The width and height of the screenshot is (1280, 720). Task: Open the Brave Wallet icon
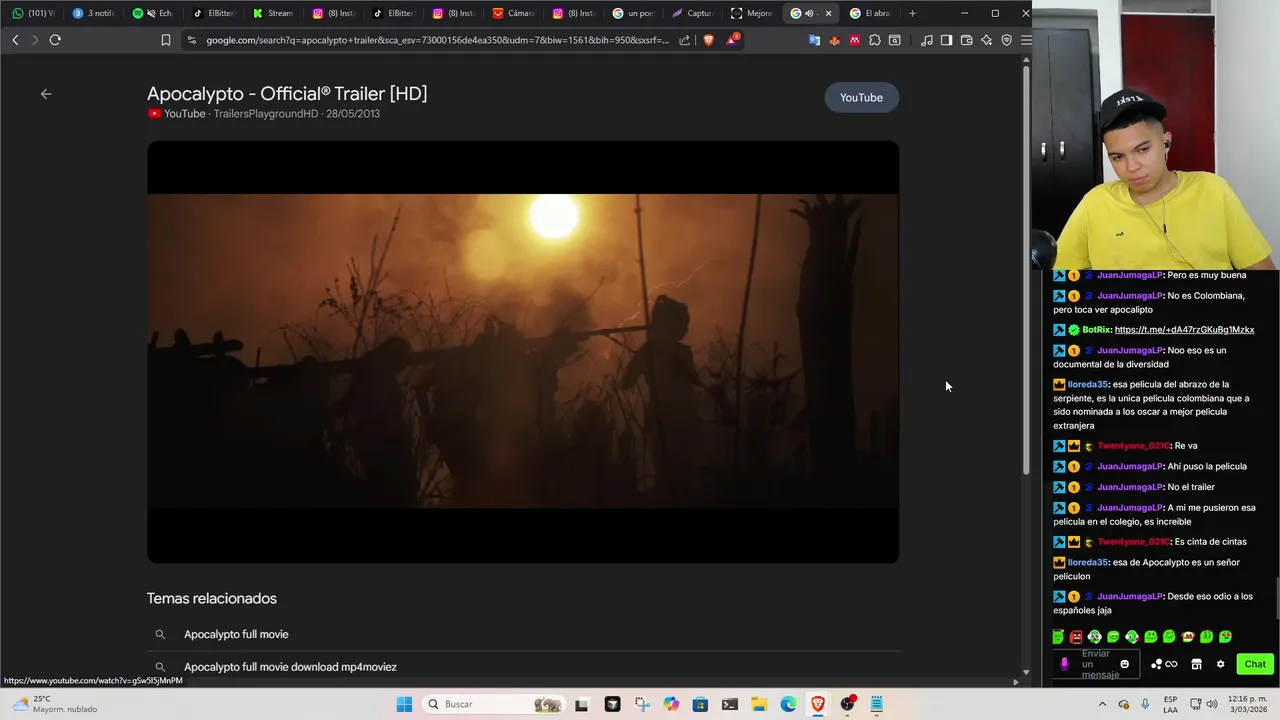point(966,40)
